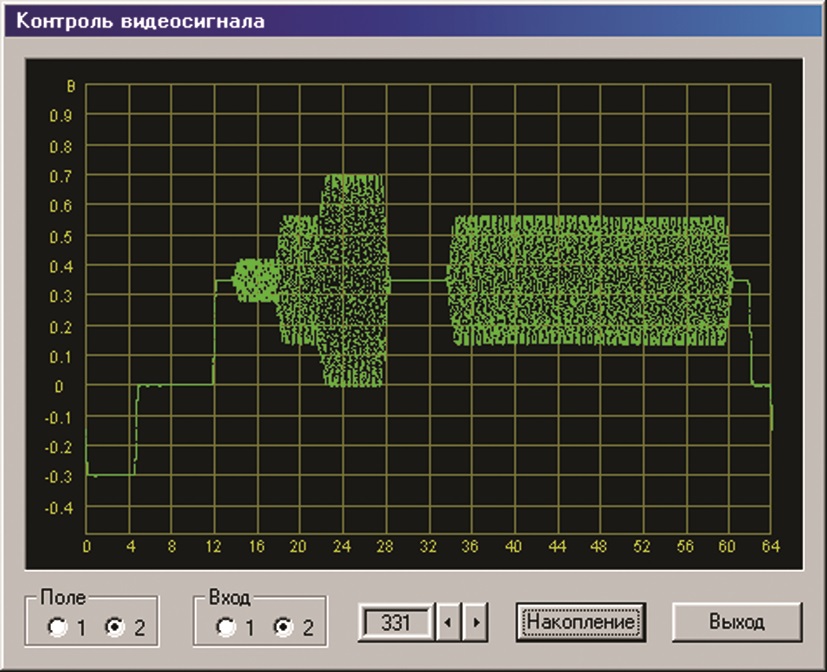Increase line number with right arrow
This screenshot has width=827, height=672.
(x=475, y=623)
